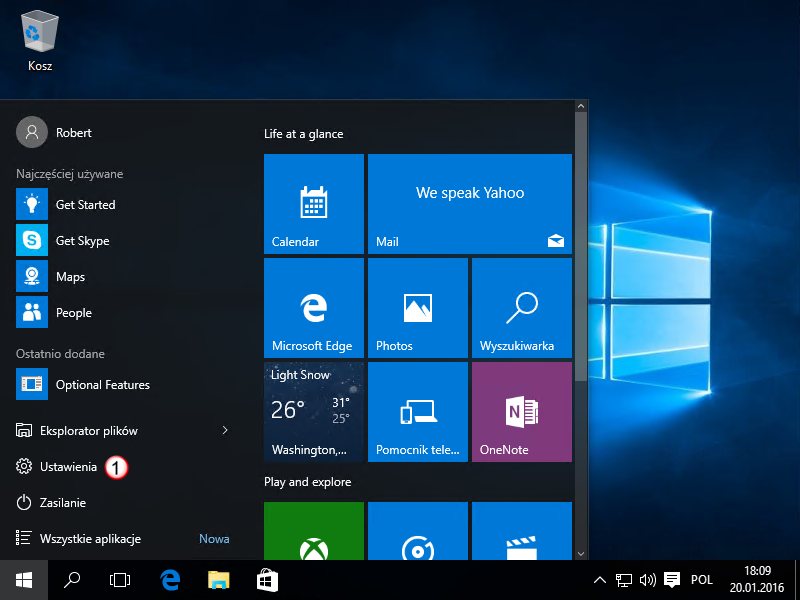Switch the POL input language indicator

click(x=702, y=580)
